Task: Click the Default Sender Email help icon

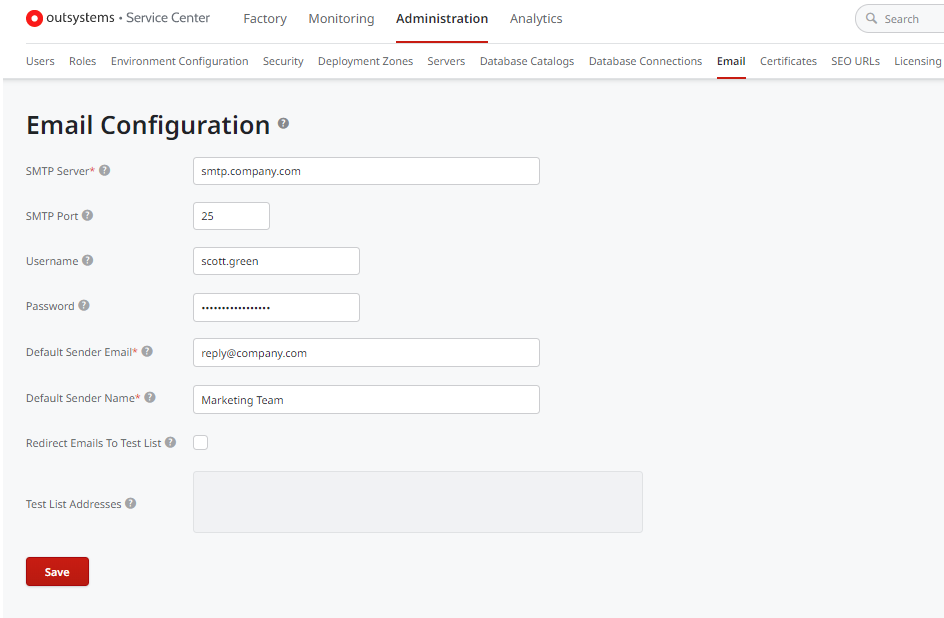Action: point(147,352)
